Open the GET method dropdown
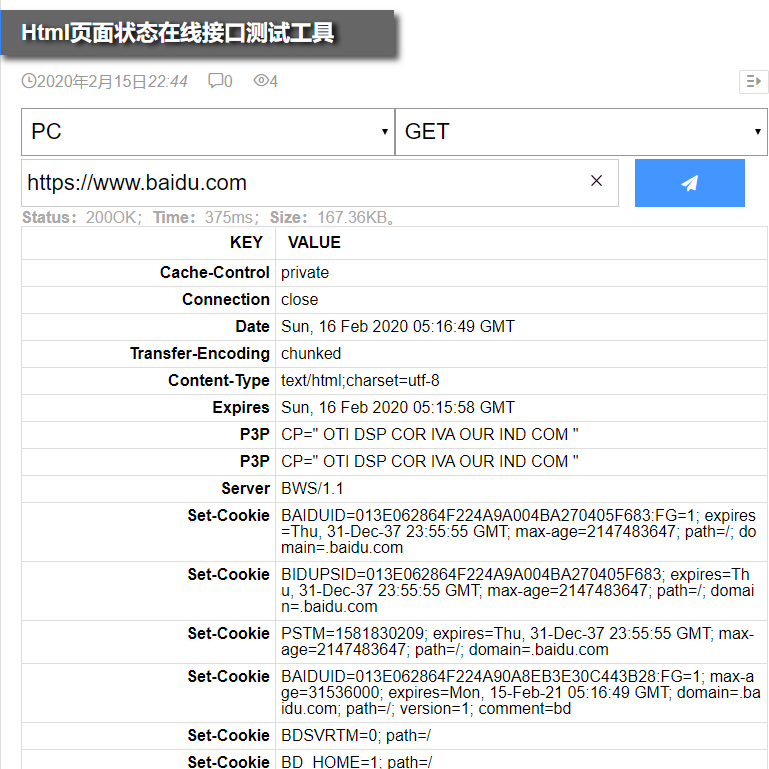The image size is (769, 769). click(x=581, y=132)
